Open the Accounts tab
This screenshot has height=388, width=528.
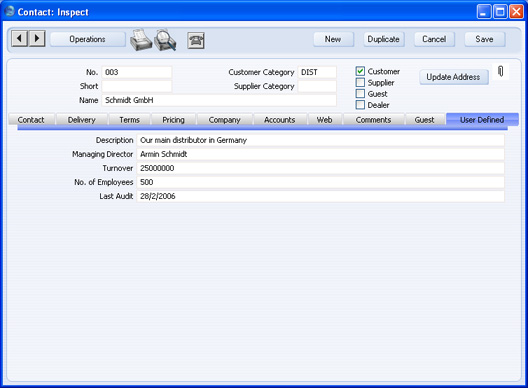pyautogui.click(x=279, y=120)
